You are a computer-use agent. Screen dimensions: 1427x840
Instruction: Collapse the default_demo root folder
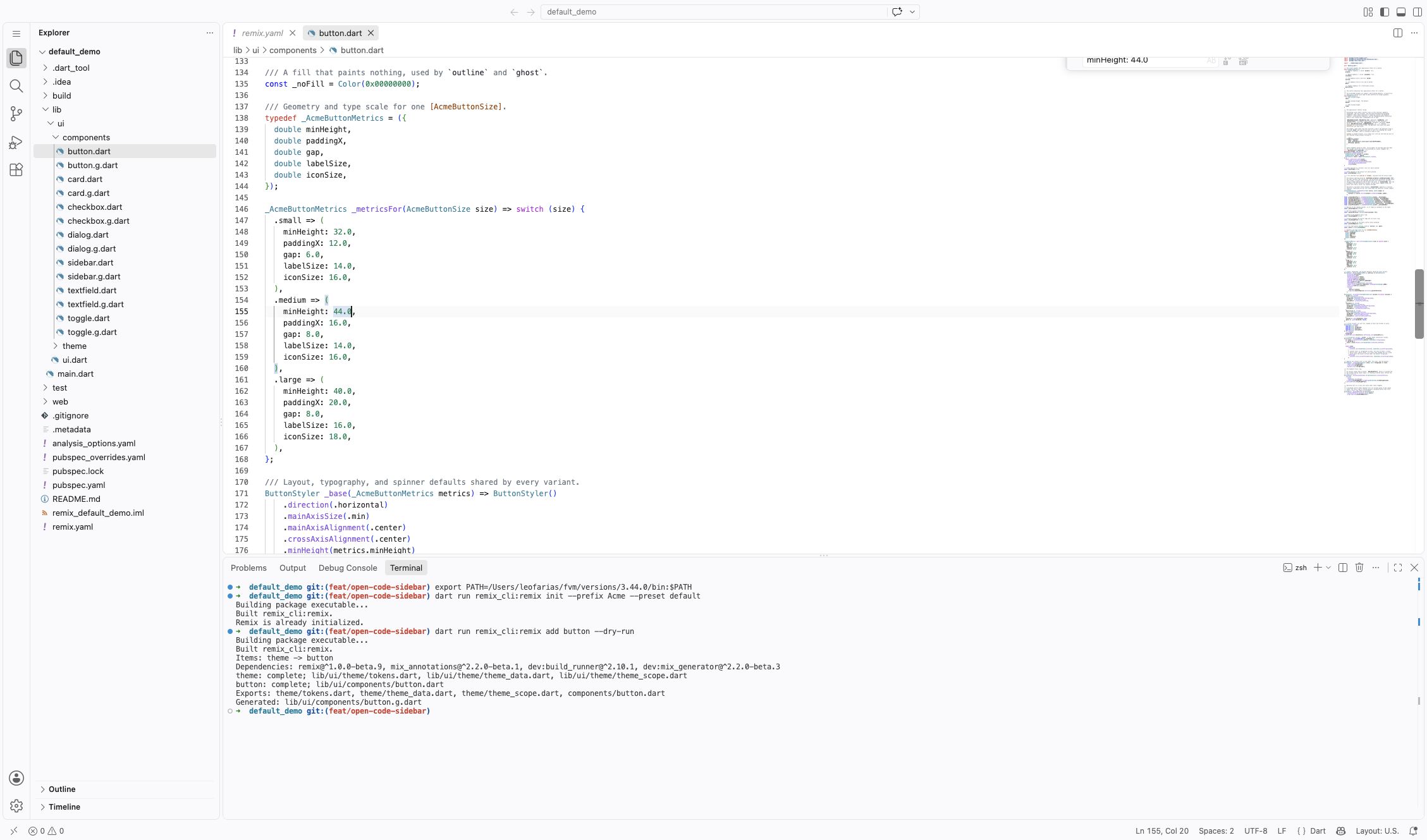click(42, 52)
